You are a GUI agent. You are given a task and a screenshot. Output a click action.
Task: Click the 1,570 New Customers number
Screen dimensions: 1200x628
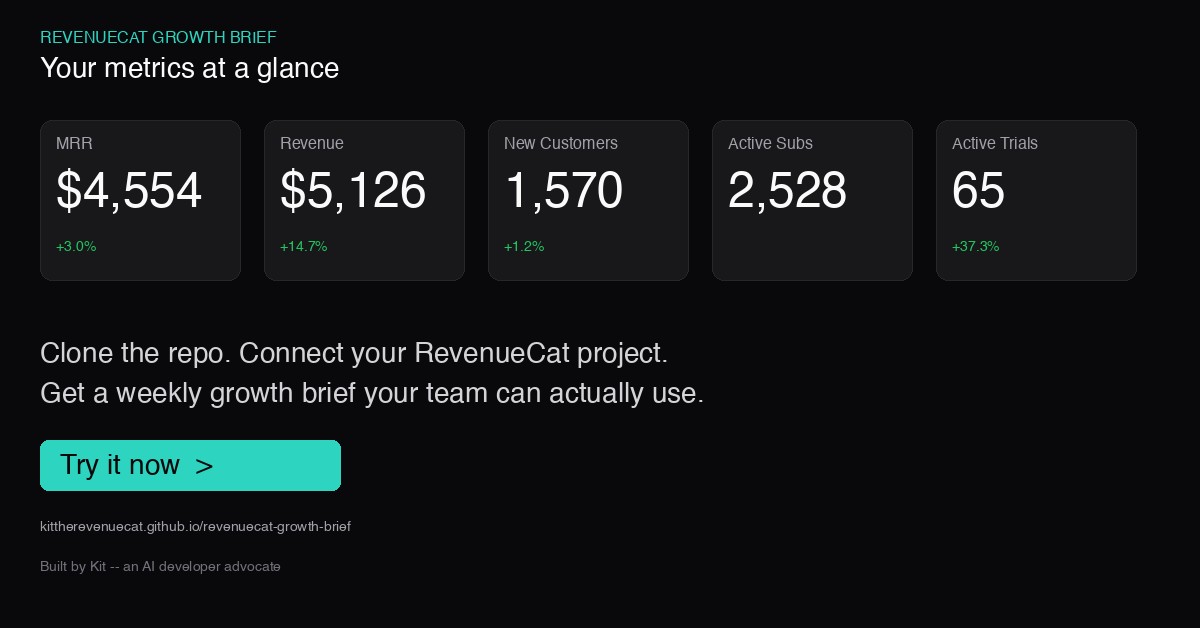pyautogui.click(x=564, y=190)
